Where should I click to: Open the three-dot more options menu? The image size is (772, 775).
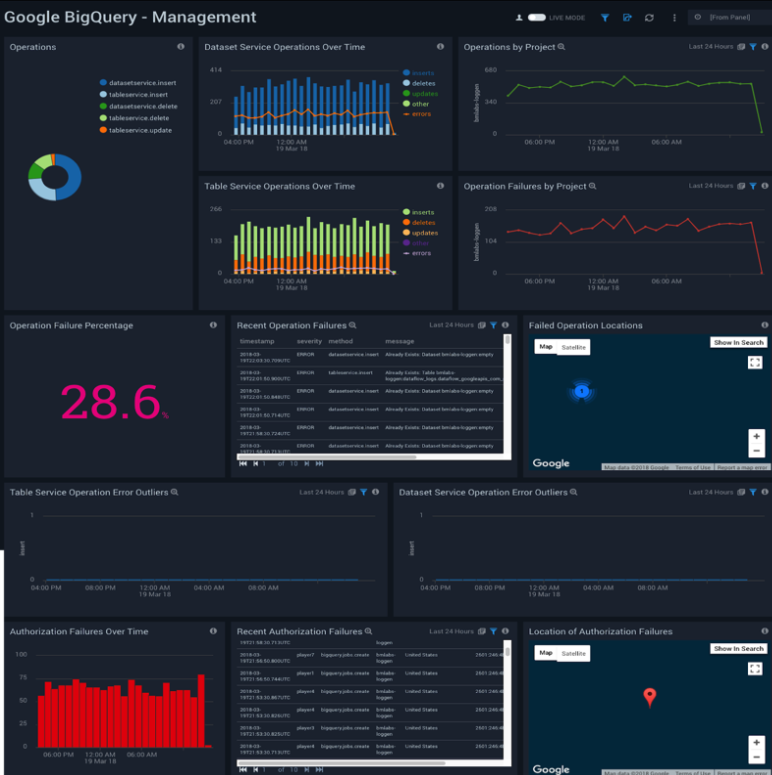click(674, 17)
